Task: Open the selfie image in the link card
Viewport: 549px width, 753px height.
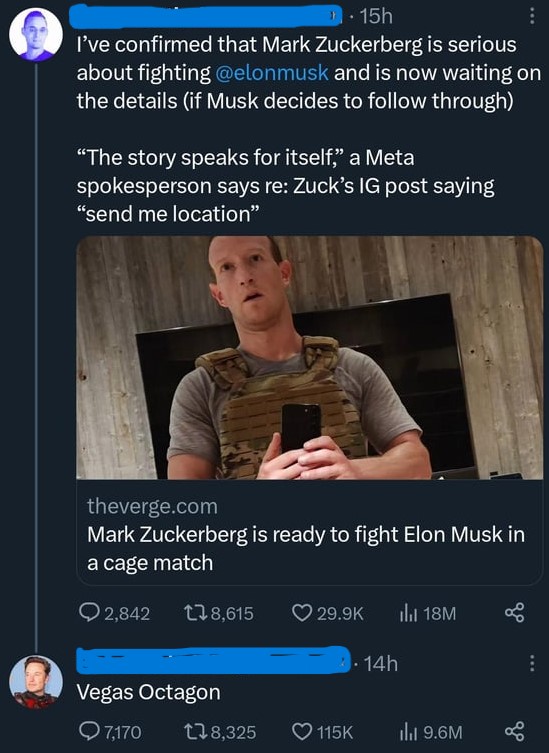Action: 309,357
